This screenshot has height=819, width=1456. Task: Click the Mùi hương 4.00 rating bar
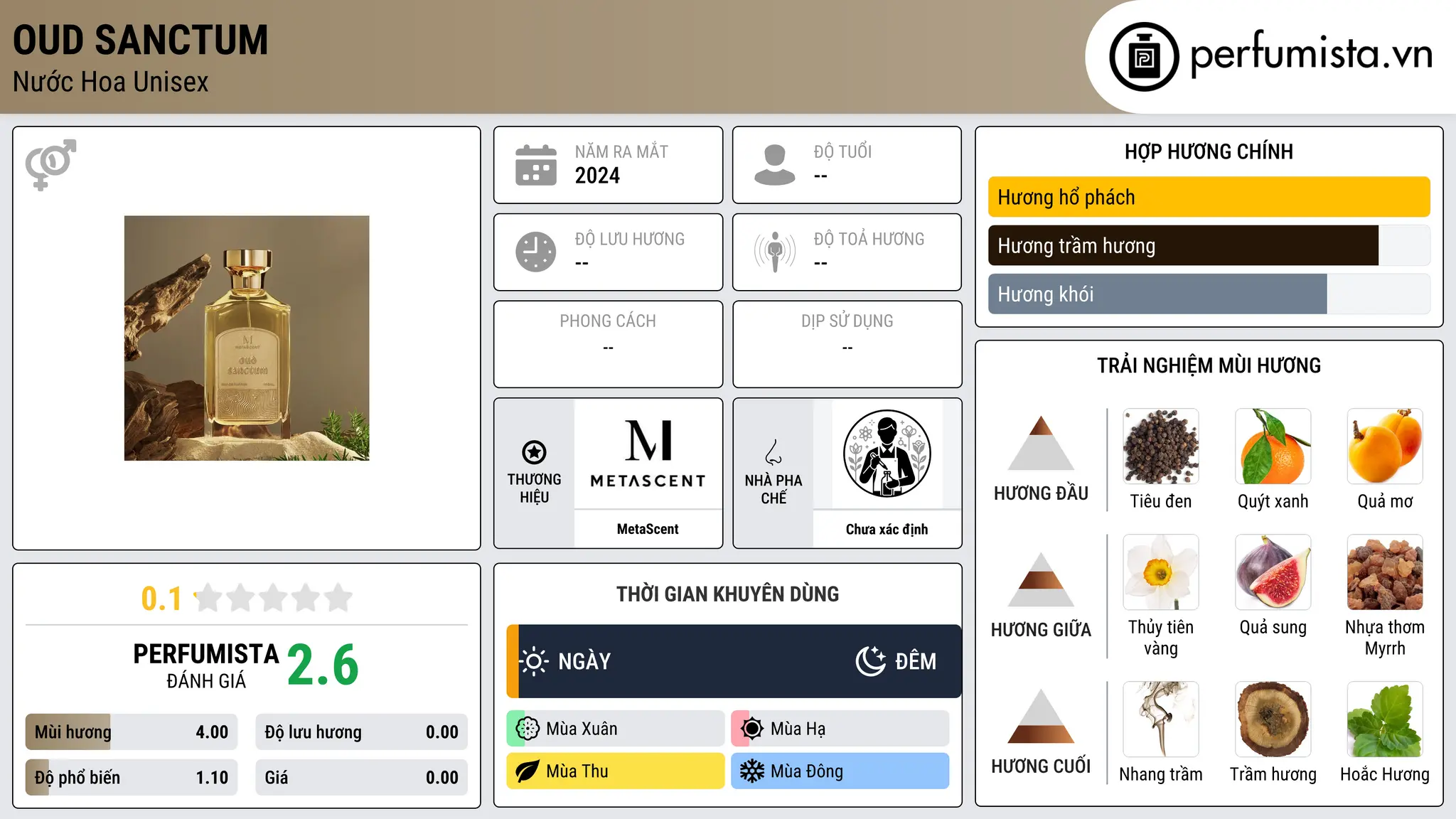click(x=132, y=732)
